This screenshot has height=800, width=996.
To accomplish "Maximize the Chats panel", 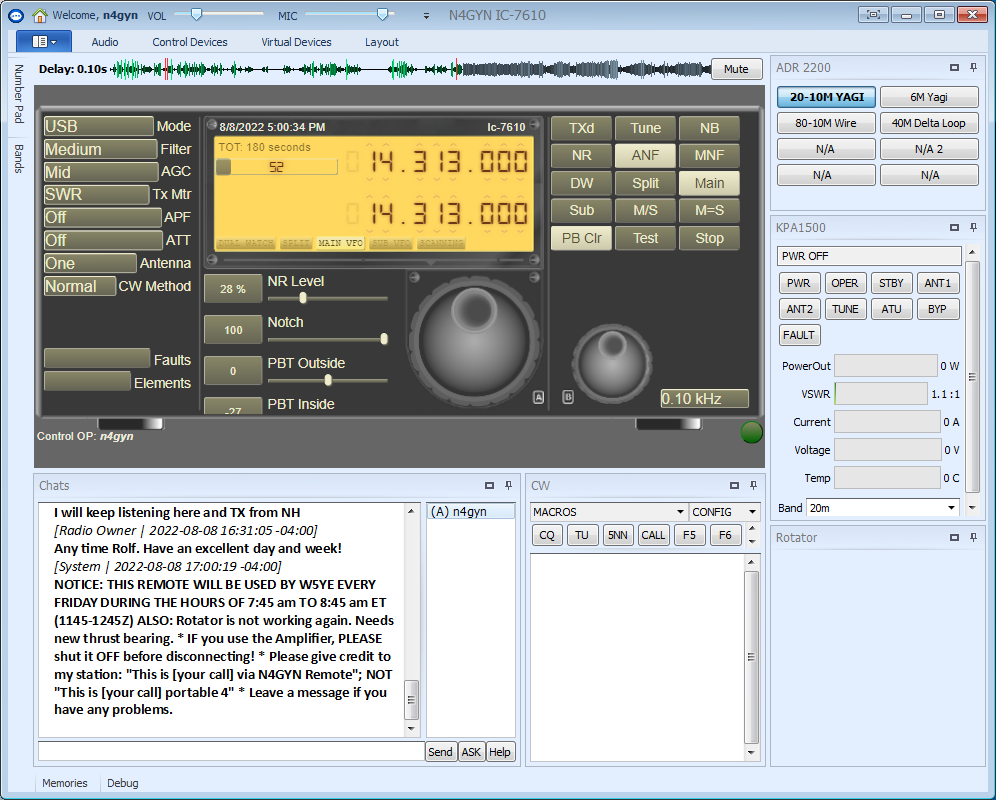I will (x=489, y=485).
